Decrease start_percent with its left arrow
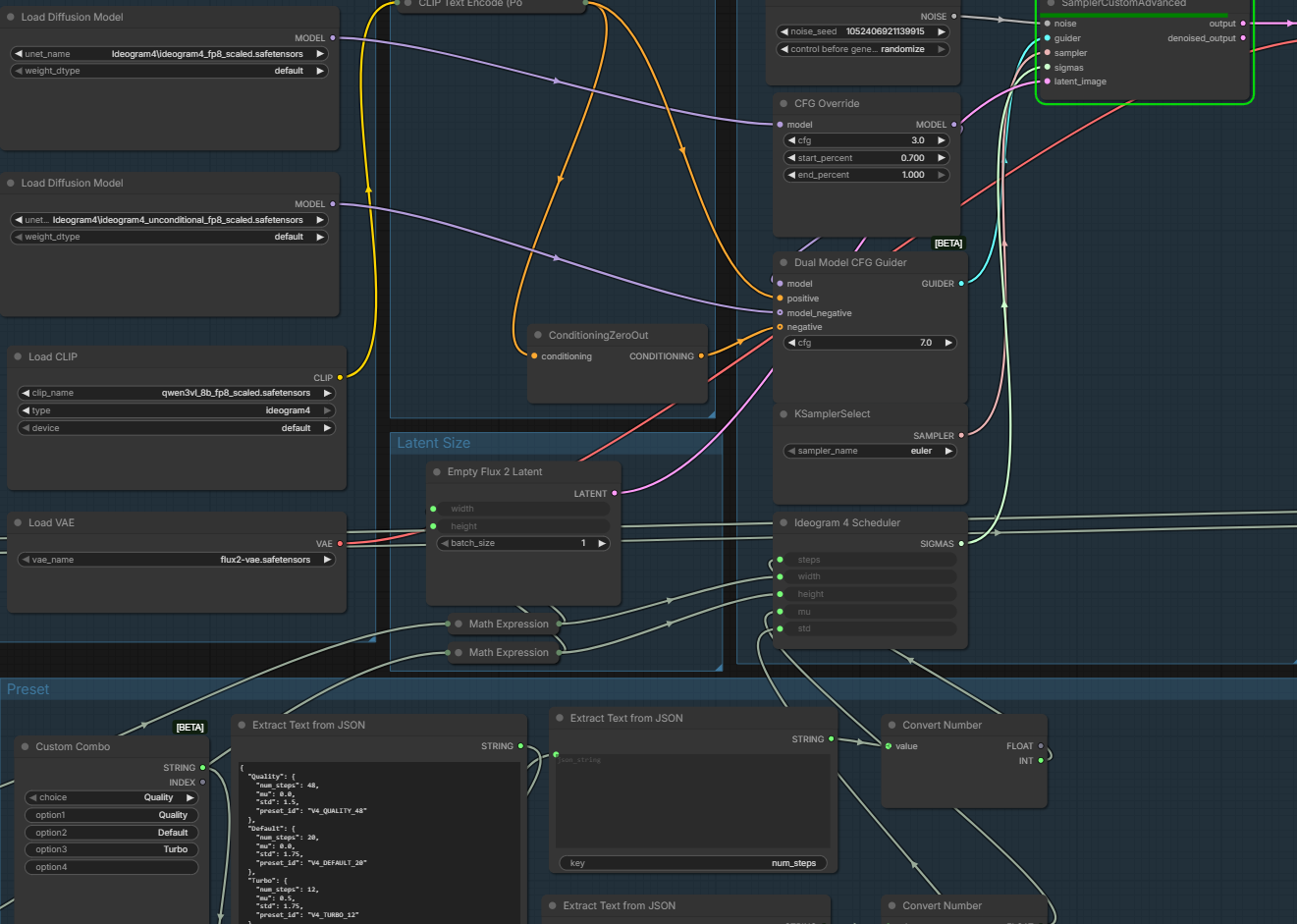 coord(791,158)
